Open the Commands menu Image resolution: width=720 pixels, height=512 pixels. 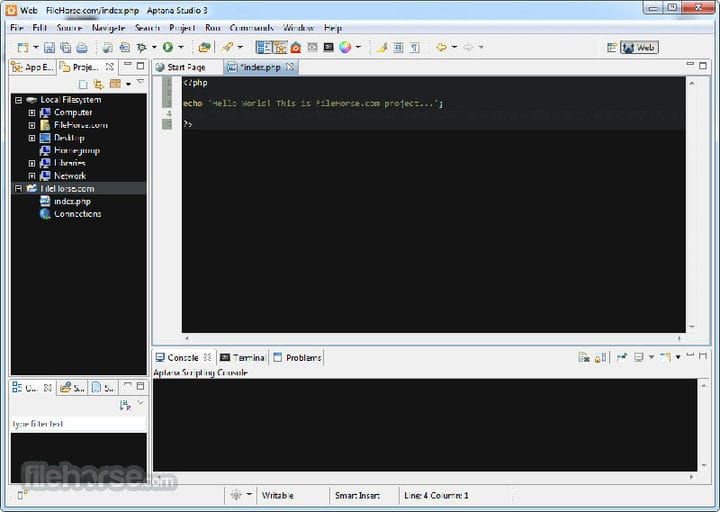[x=252, y=28]
